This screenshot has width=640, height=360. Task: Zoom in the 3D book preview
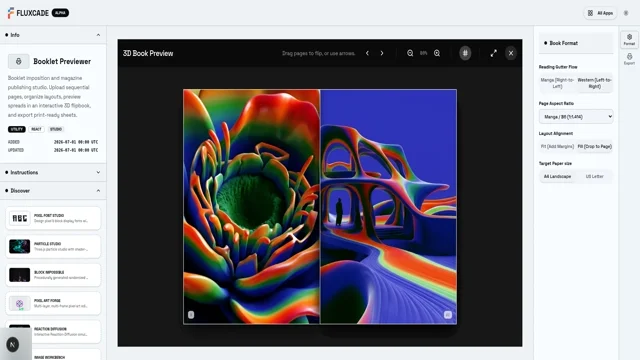[437, 53]
